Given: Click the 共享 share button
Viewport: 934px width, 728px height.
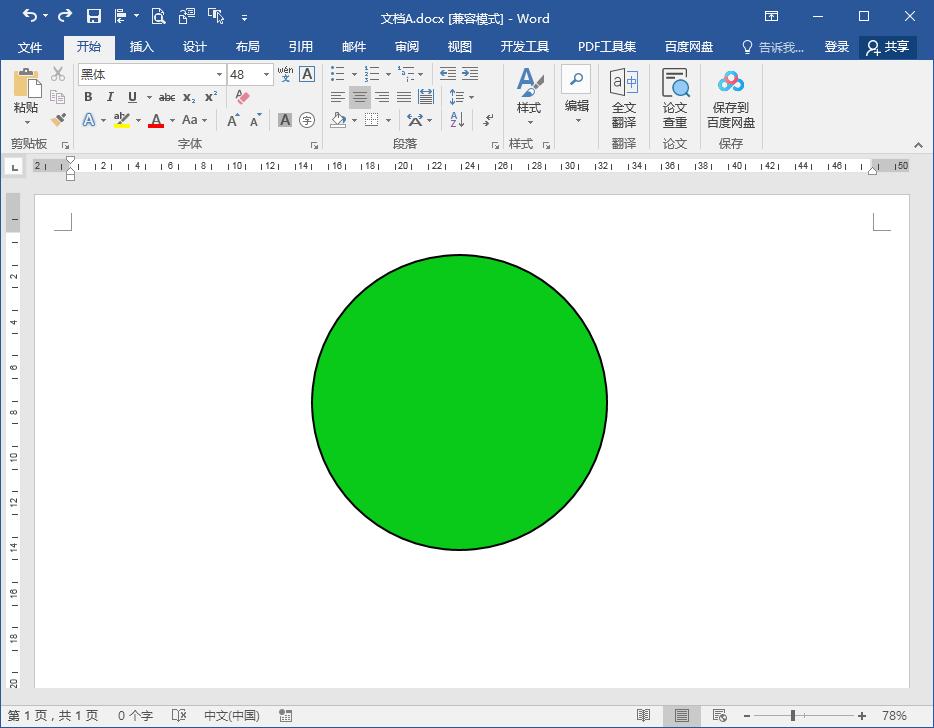Looking at the screenshot, I should [888, 47].
